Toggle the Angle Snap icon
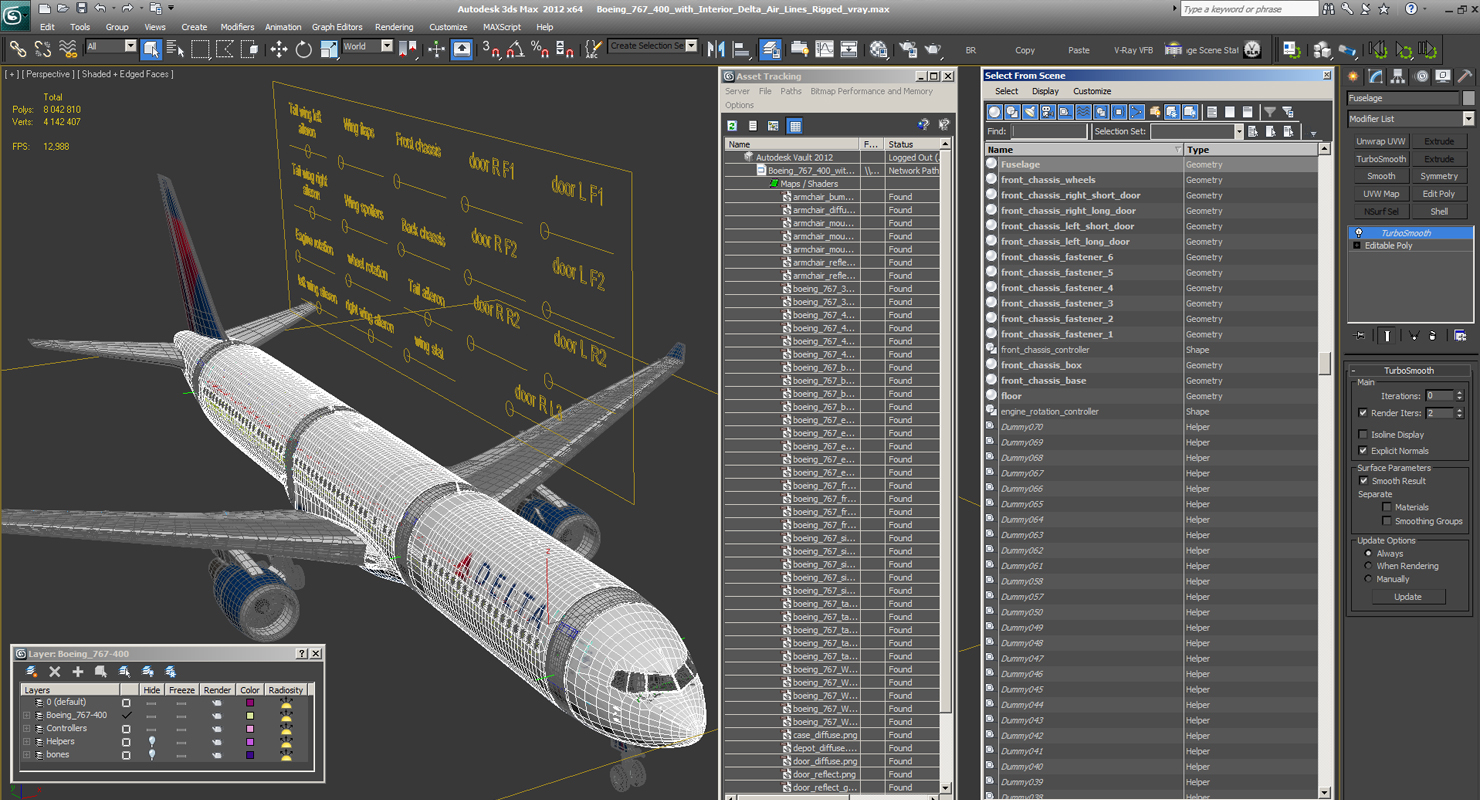 515,48
